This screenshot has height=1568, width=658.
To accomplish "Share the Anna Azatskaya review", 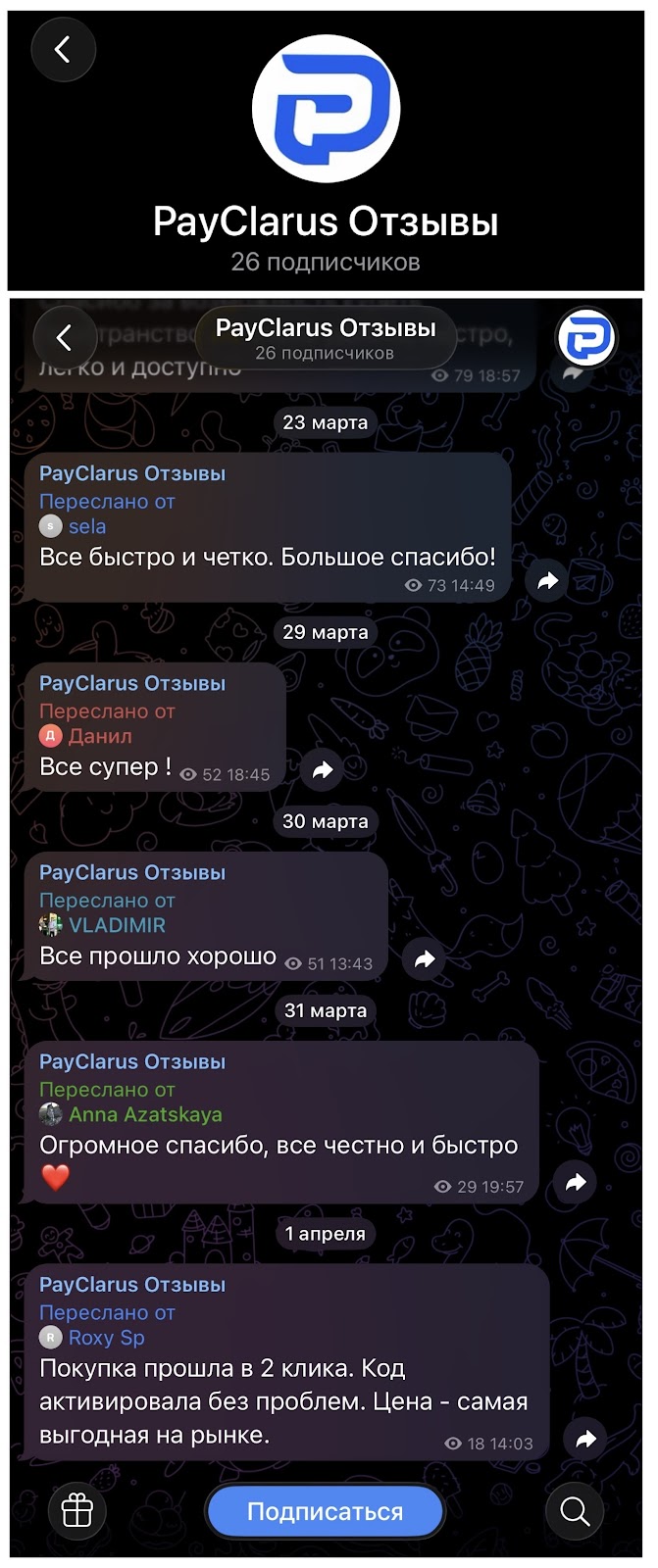I will (576, 1183).
